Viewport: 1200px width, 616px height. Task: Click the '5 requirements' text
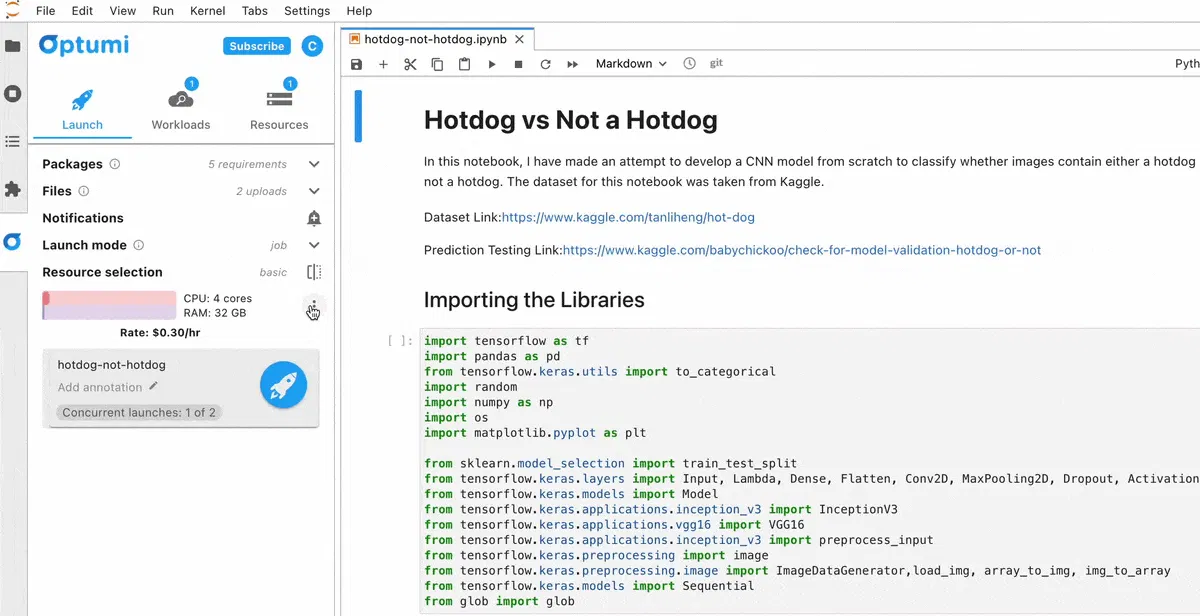click(247, 164)
